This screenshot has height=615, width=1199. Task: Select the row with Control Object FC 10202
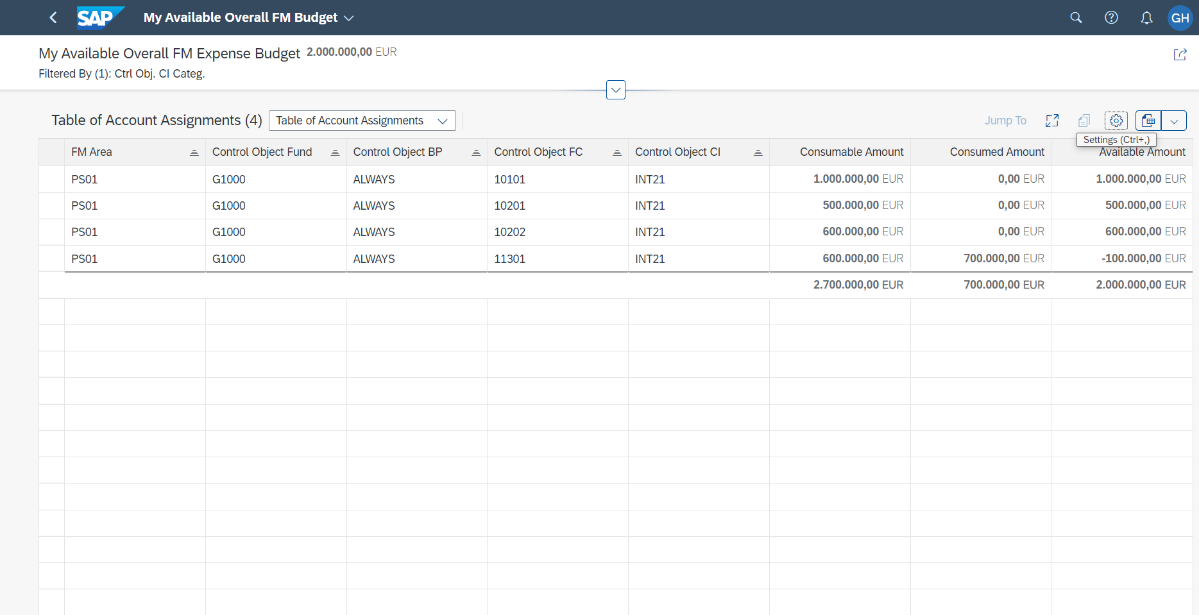(52, 232)
